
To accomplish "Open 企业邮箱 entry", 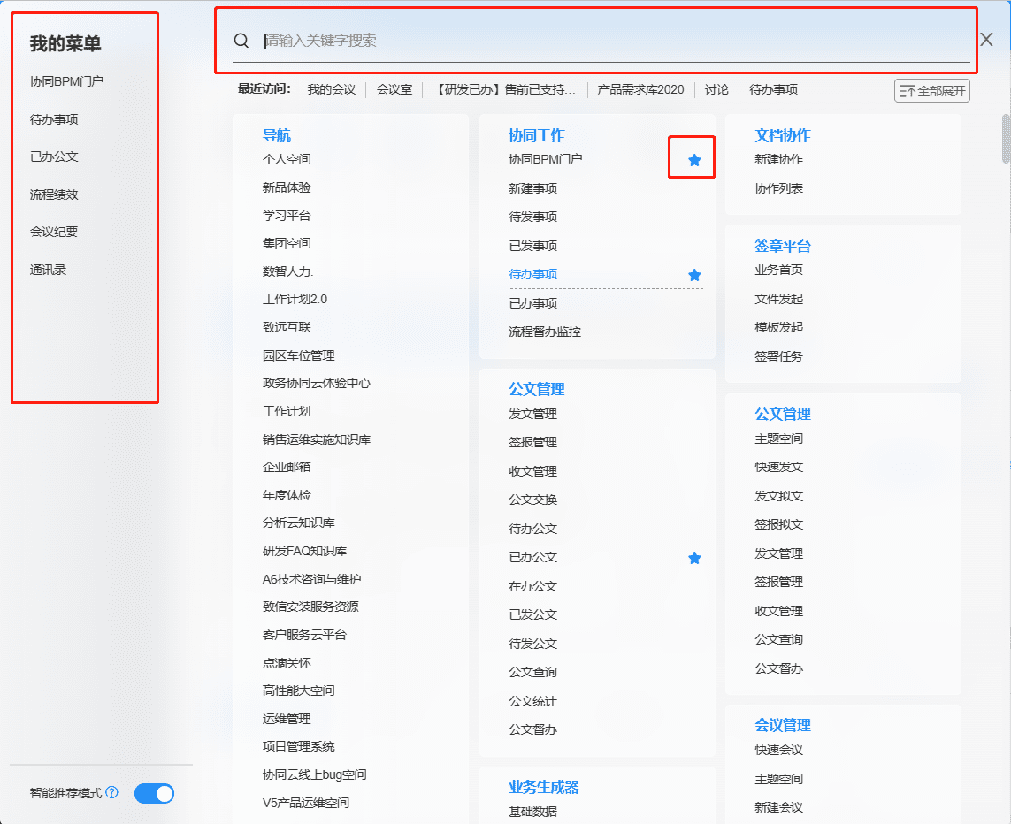I will tap(286, 467).
